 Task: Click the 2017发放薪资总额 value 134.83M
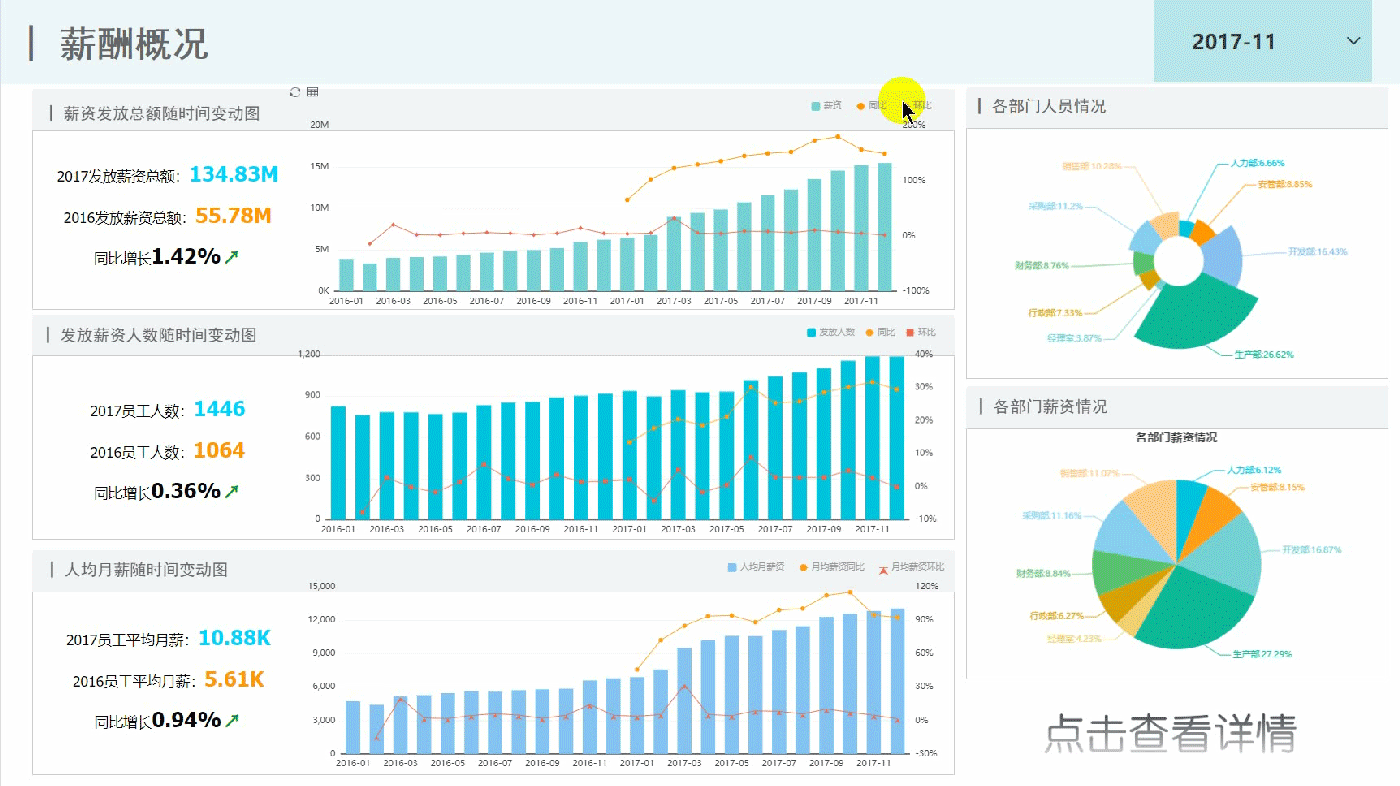pos(234,174)
